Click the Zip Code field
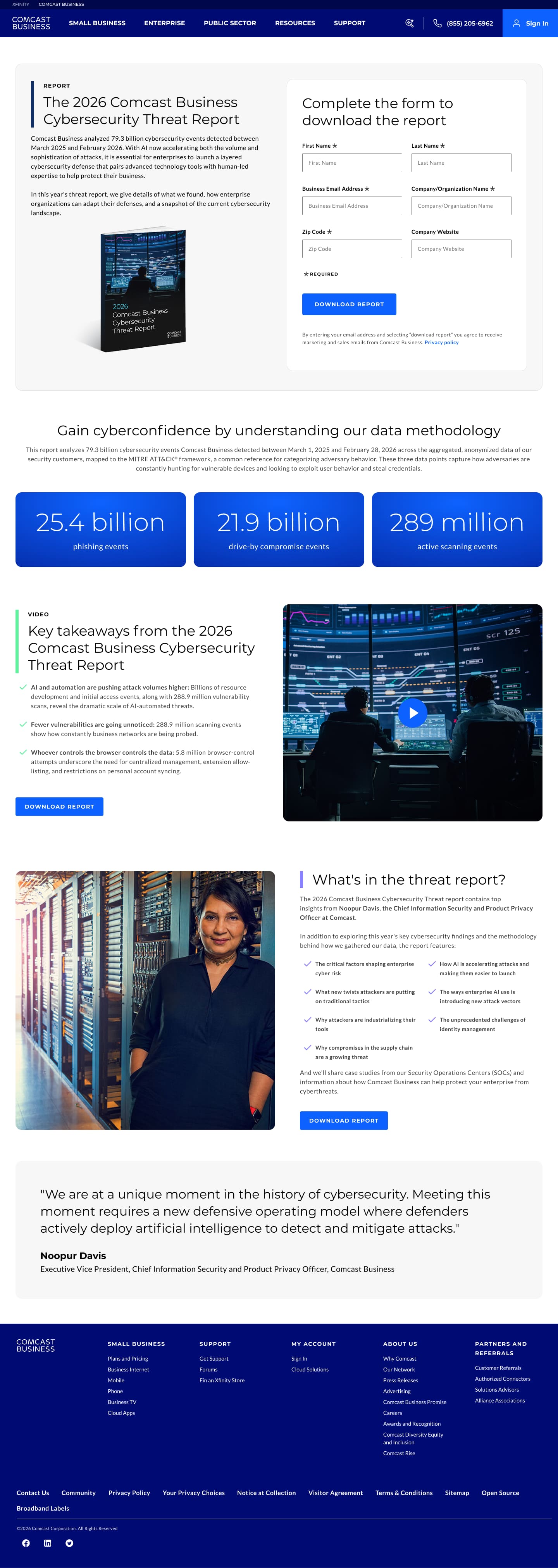 point(352,249)
